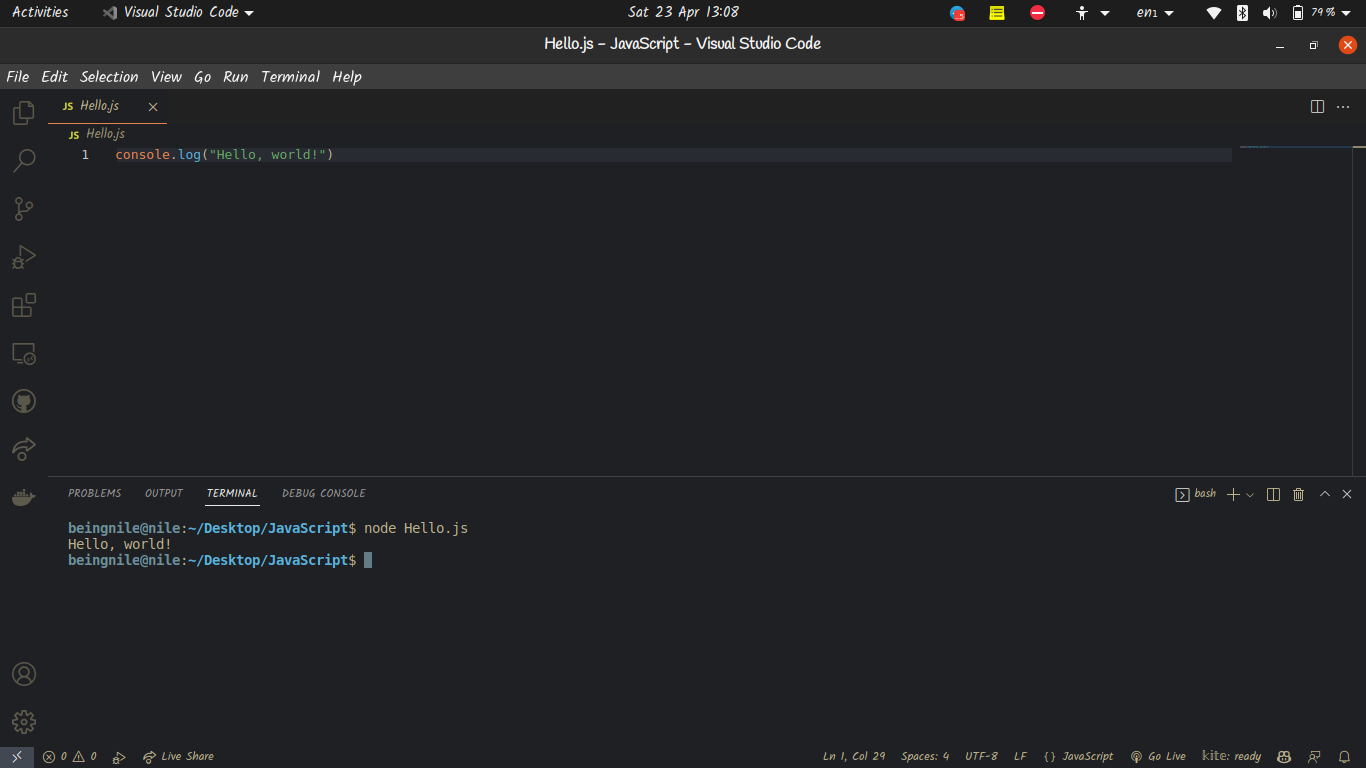This screenshot has width=1366, height=768.
Task: Click the Hello.js breadcrumb
Action: click(96, 134)
